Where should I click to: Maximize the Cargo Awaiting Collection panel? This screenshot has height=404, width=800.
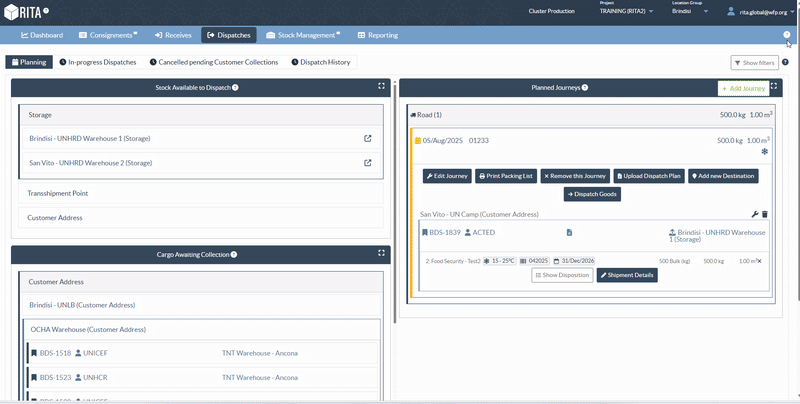tap(382, 254)
